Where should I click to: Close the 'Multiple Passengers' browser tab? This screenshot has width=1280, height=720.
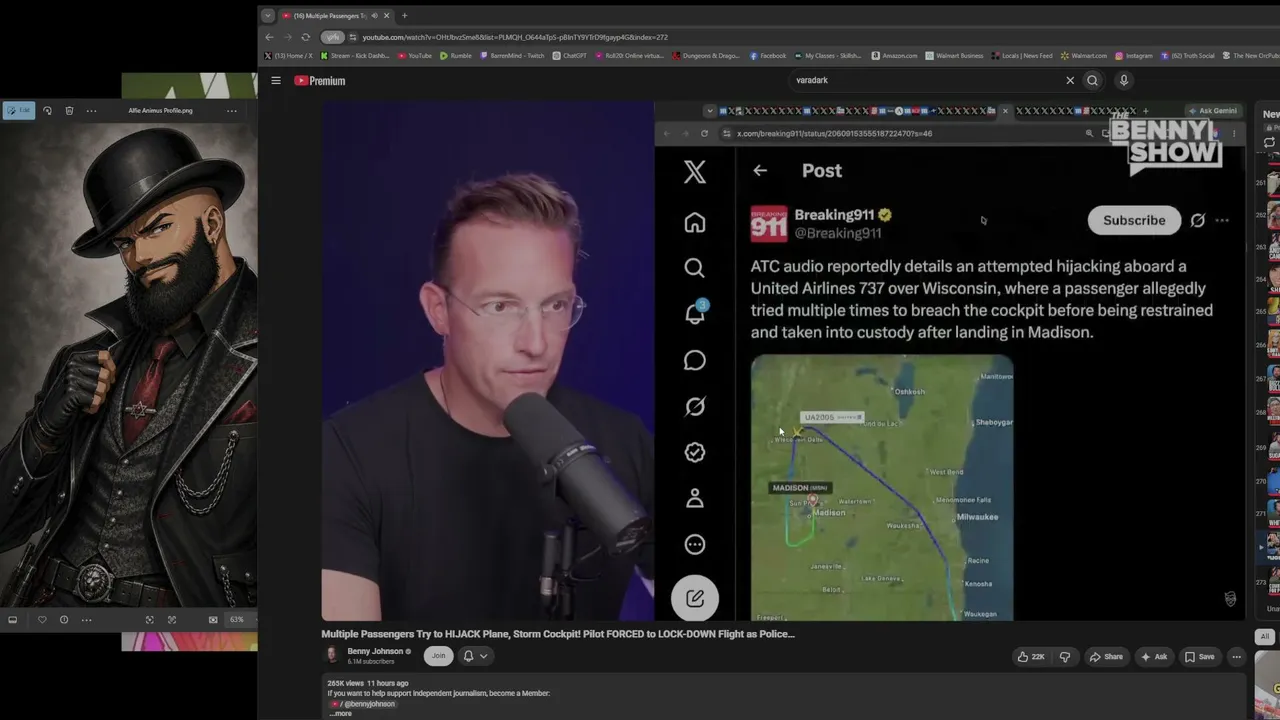tap(386, 16)
